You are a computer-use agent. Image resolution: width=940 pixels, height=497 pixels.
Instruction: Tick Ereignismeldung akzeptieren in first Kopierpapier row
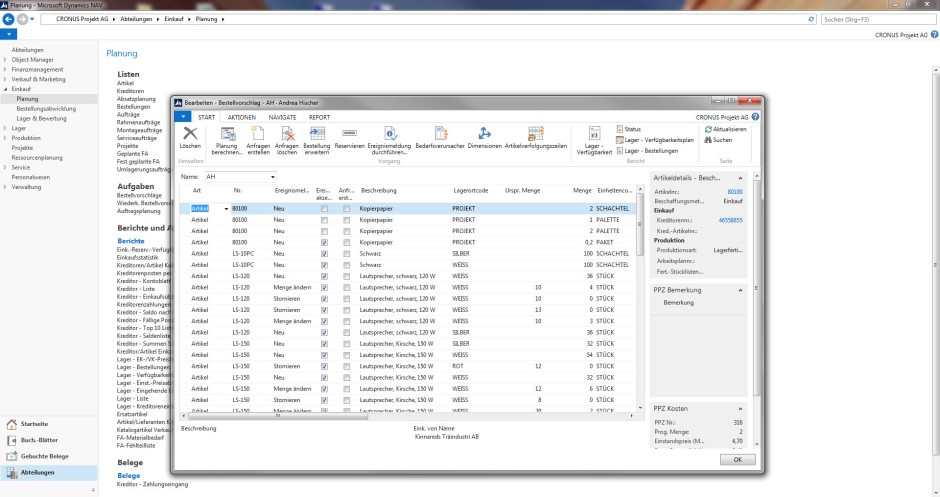click(322, 207)
